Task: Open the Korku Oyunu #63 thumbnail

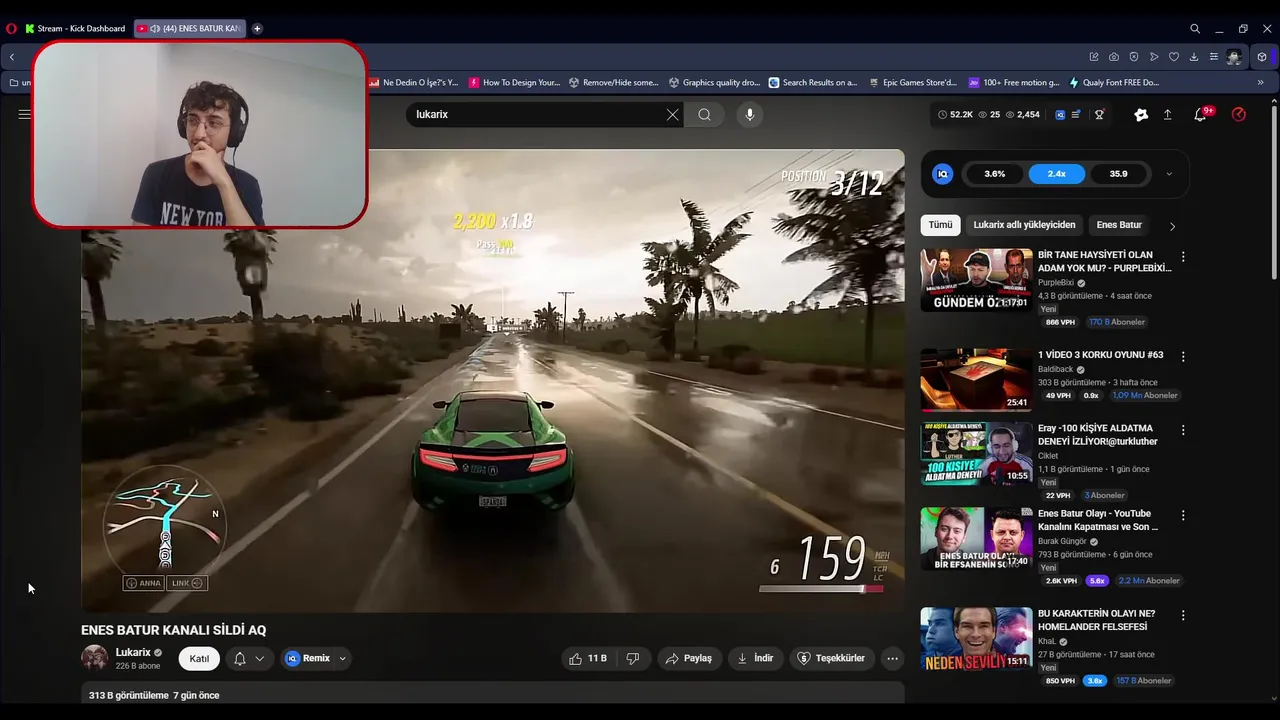Action: coord(976,380)
